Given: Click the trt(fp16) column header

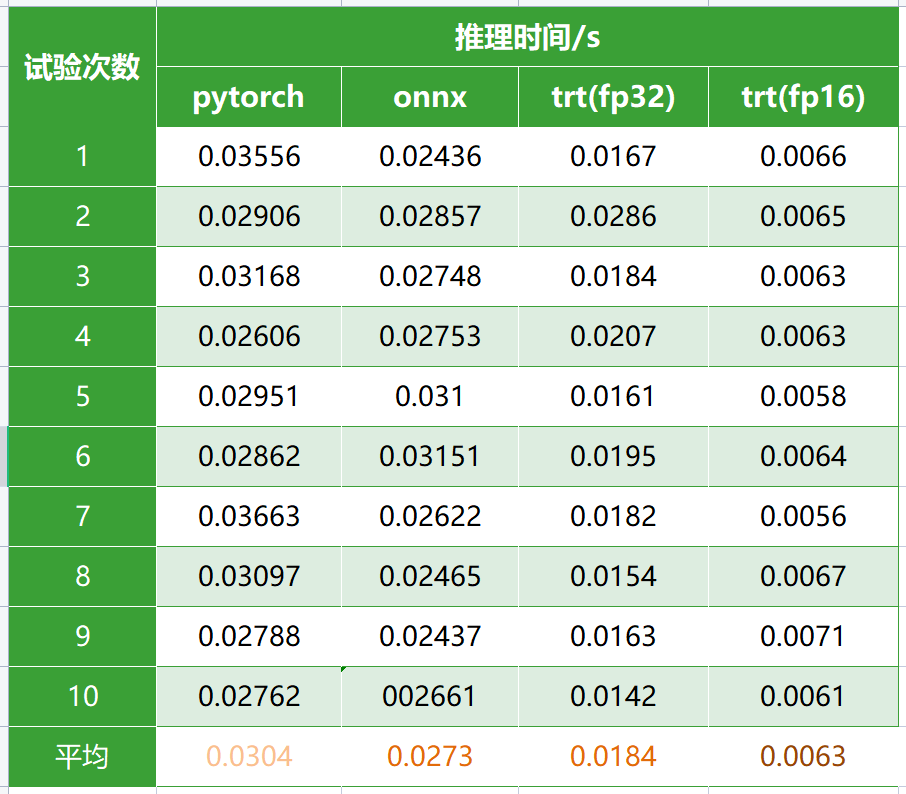Looking at the screenshot, I should pos(803,97).
